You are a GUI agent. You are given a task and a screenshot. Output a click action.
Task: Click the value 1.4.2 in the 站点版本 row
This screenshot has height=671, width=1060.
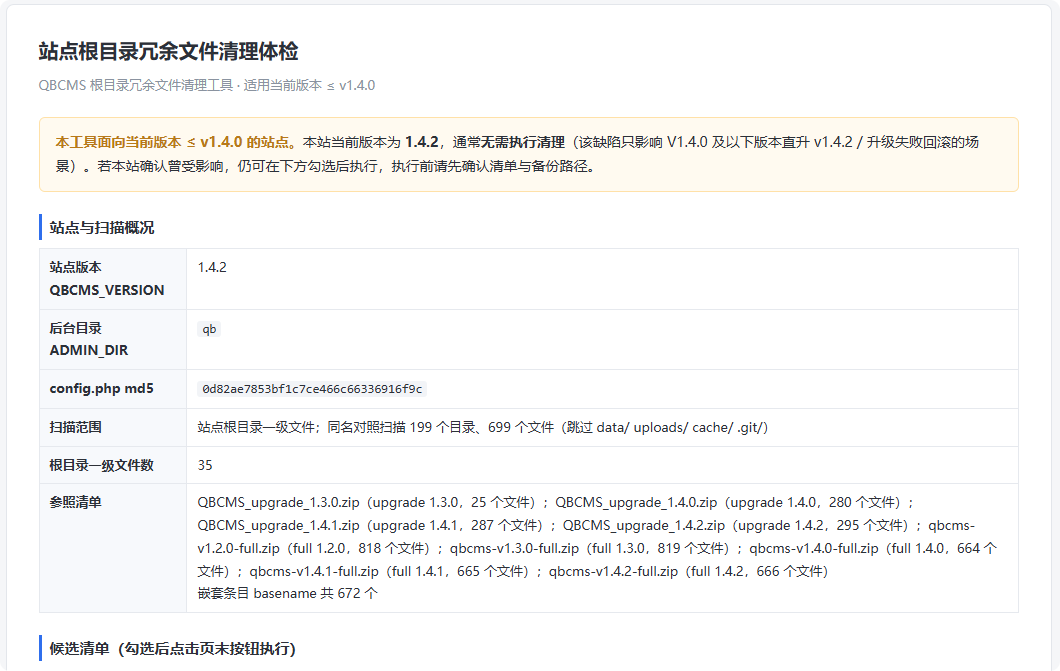coord(212,267)
